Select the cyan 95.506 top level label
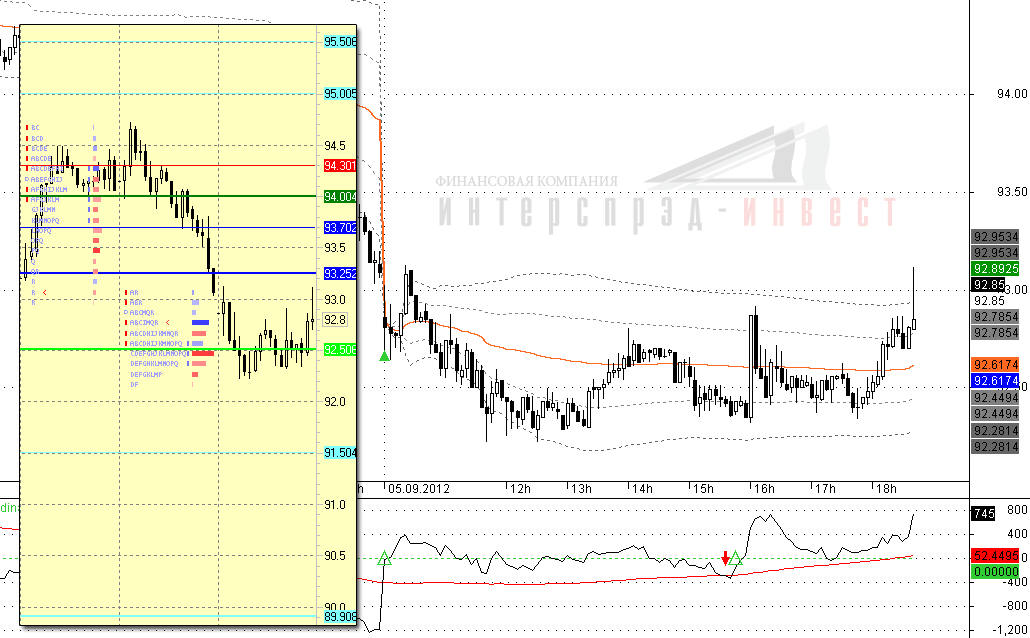This screenshot has height=638, width=1030. (x=340, y=42)
